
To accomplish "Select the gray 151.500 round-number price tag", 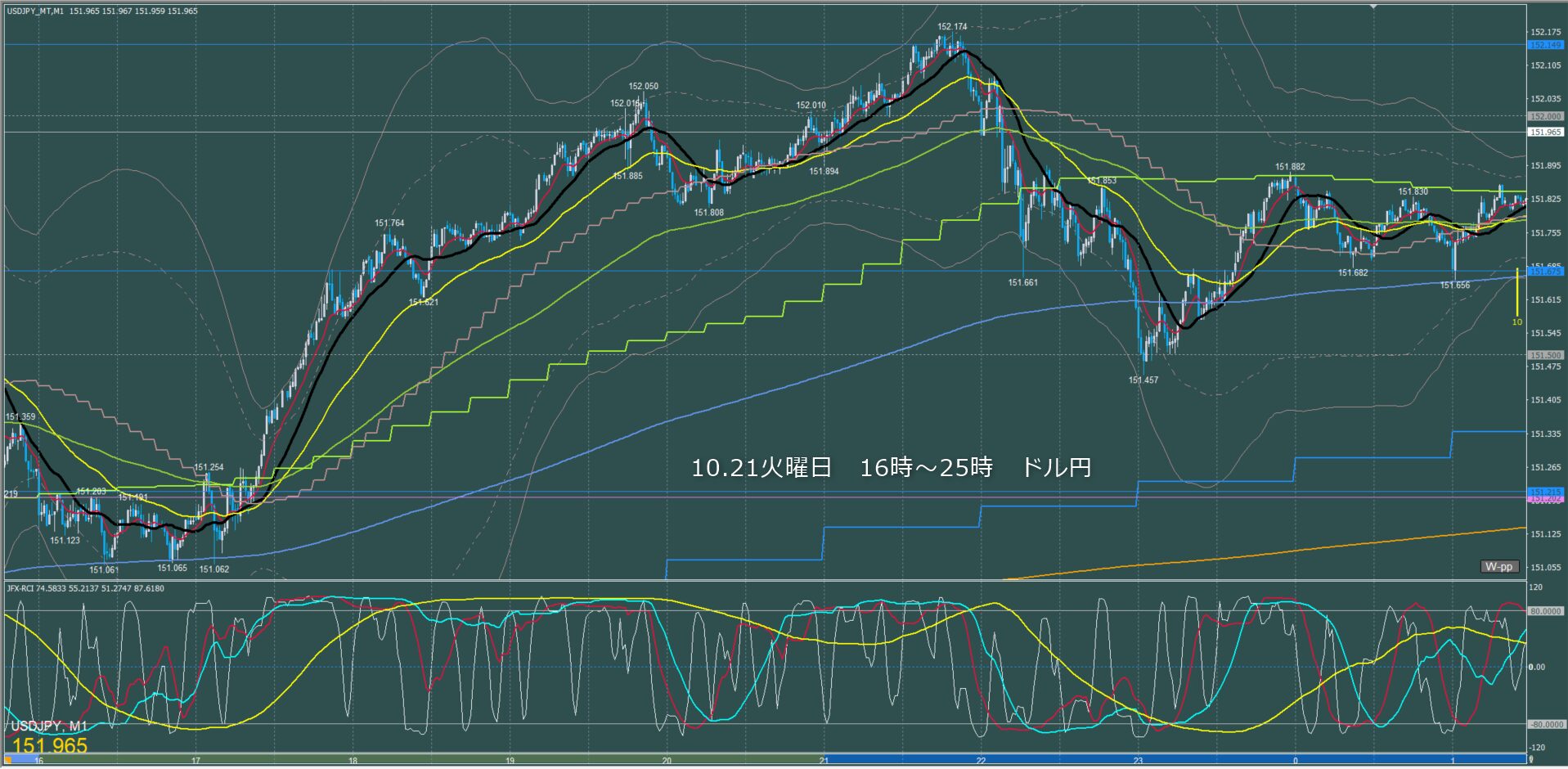I will pos(1545,355).
